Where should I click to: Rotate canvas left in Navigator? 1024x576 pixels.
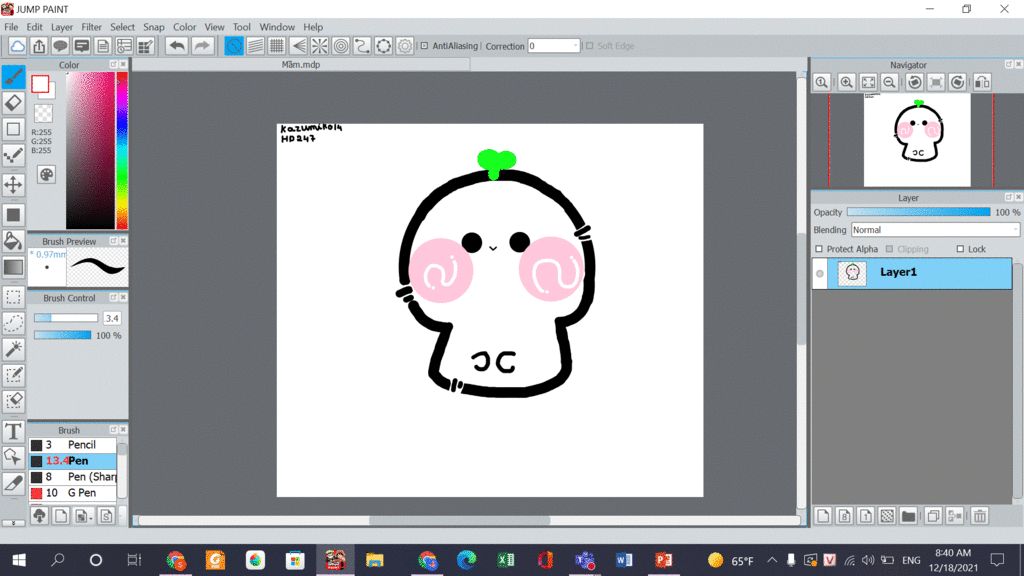coord(915,82)
